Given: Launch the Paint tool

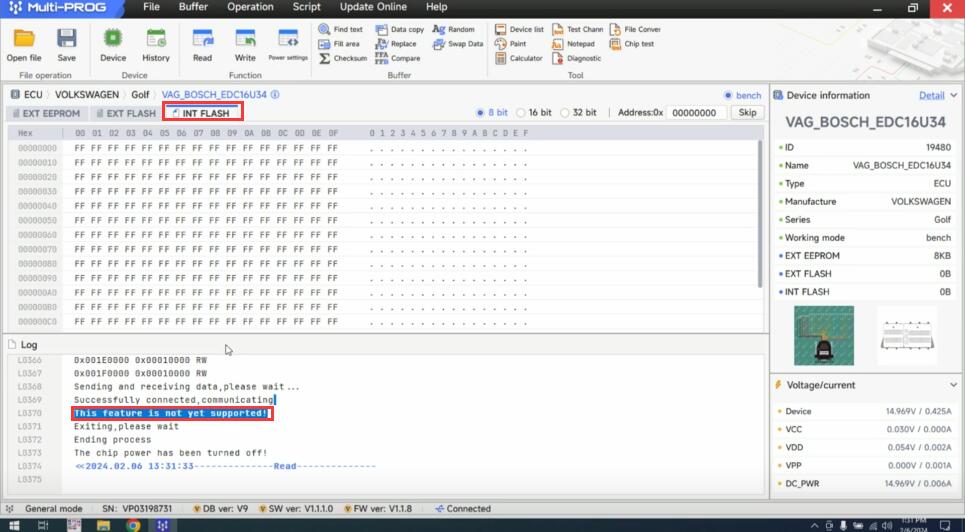Looking at the screenshot, I should click(511, 44).
